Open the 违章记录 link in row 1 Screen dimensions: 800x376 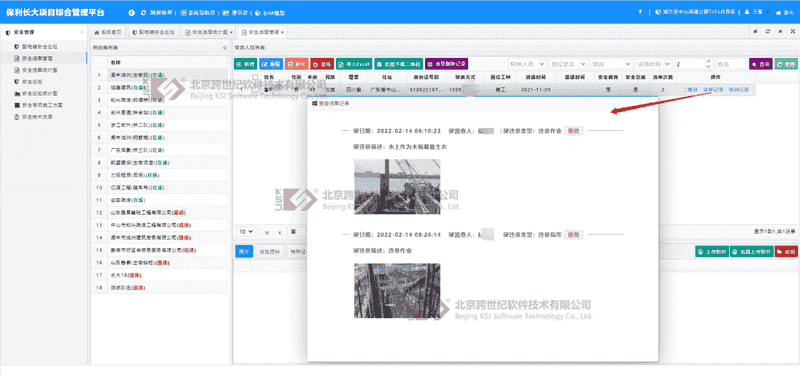[x=712, y=89]
